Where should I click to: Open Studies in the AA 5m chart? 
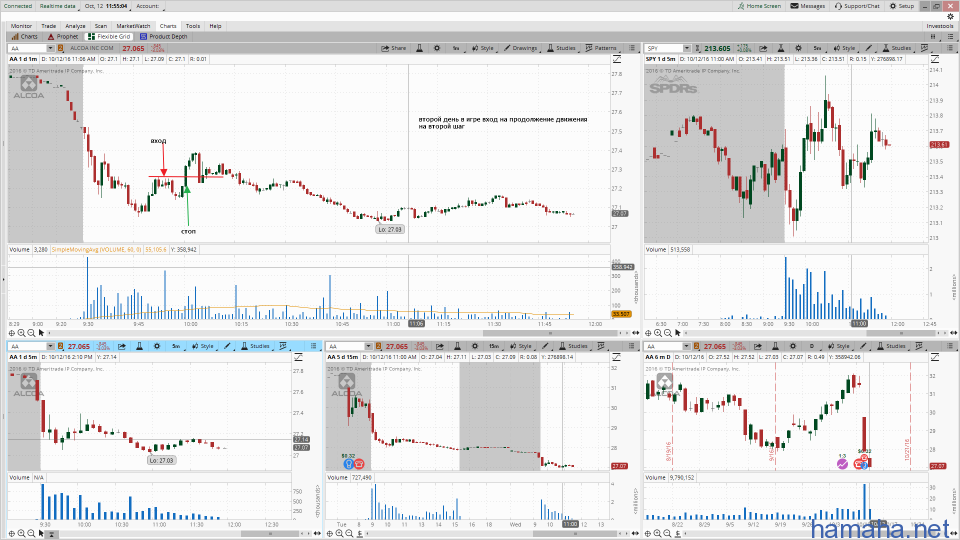(255, 346)
